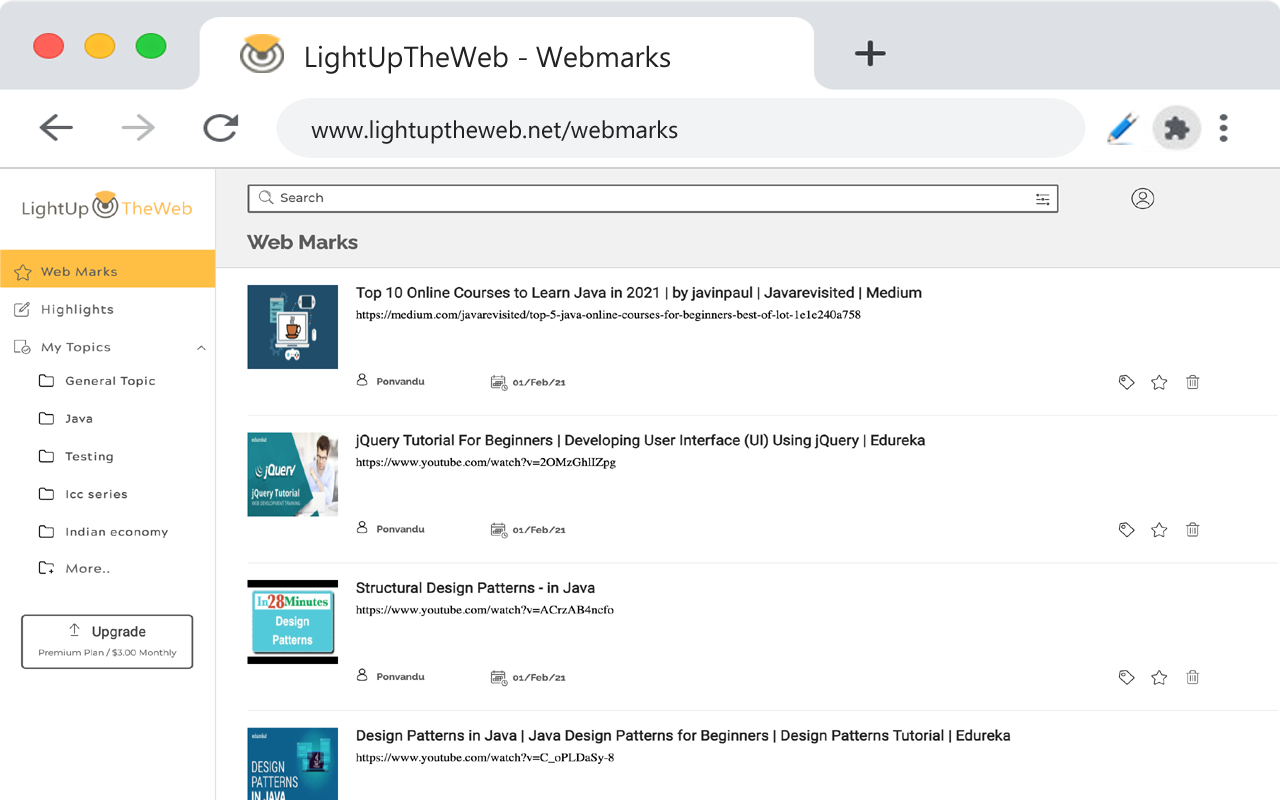Viewport: 1280px width, 800px height.
Task: Click the date calendar icon on Java Courses row
Action: pyautogui.click(x=498, y=382)
